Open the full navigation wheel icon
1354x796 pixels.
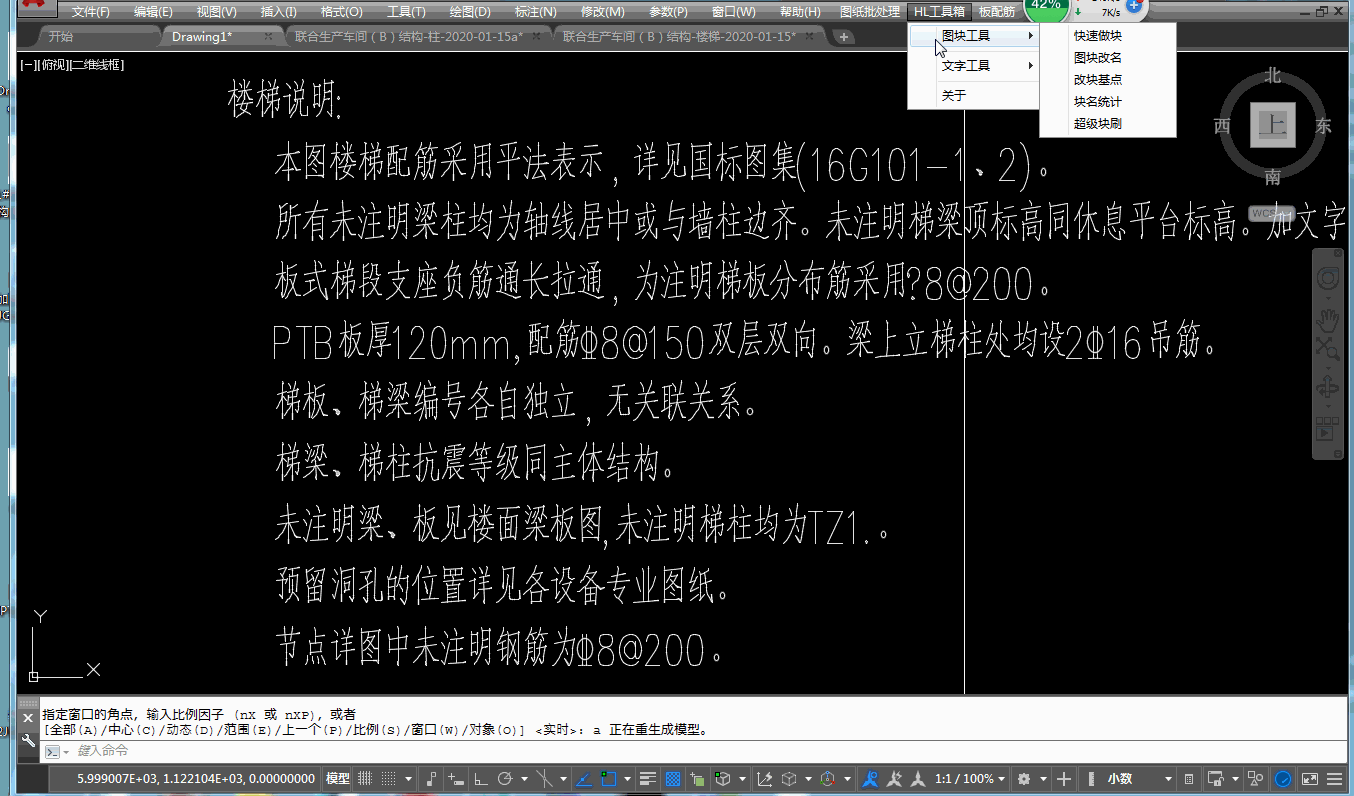point(1328,280)
